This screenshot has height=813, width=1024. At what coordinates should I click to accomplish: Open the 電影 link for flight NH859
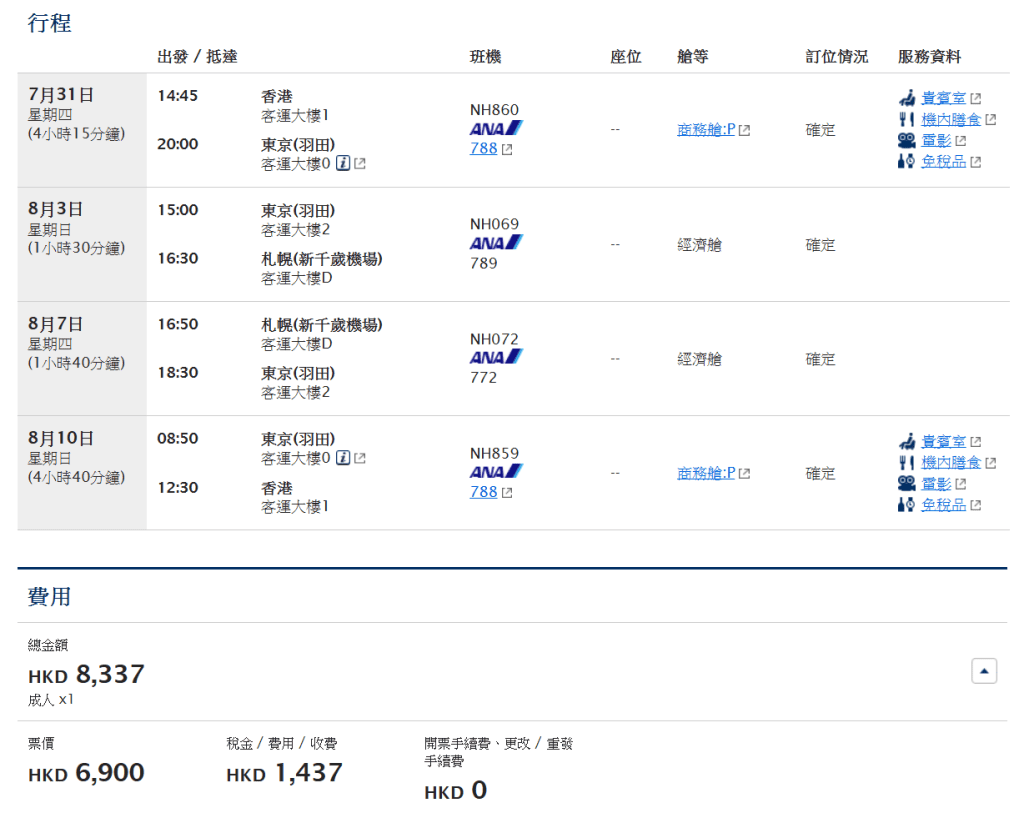[x=936, y=483]
